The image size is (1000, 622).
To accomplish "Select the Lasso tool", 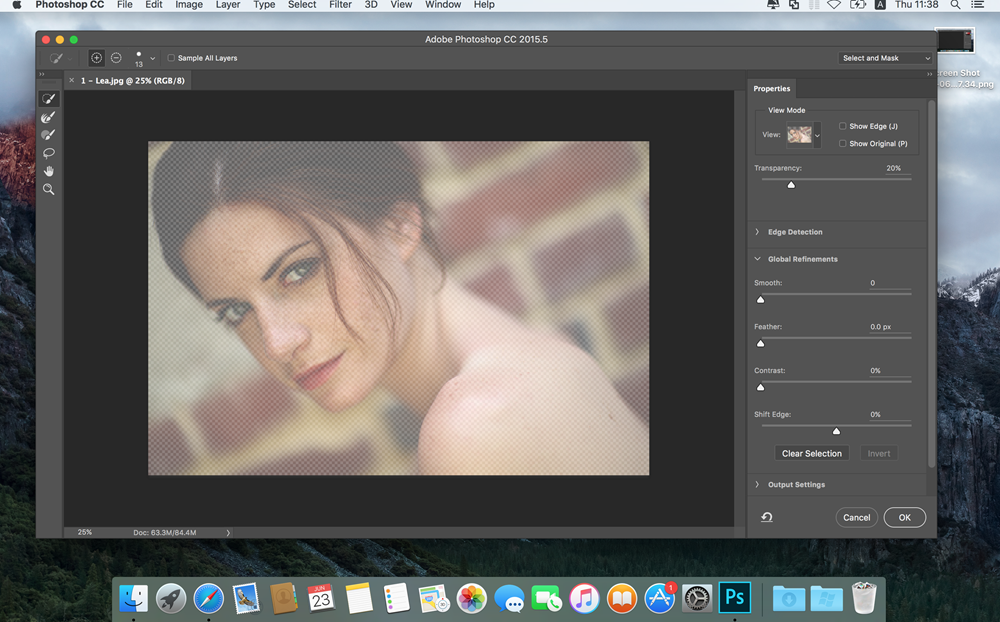I will click(48, 153).
